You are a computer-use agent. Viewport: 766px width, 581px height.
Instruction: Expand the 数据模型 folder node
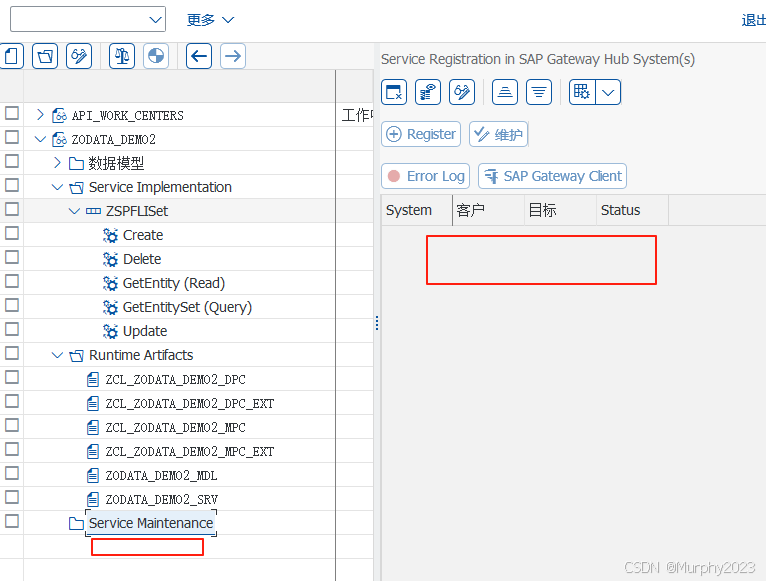[58, 163]
